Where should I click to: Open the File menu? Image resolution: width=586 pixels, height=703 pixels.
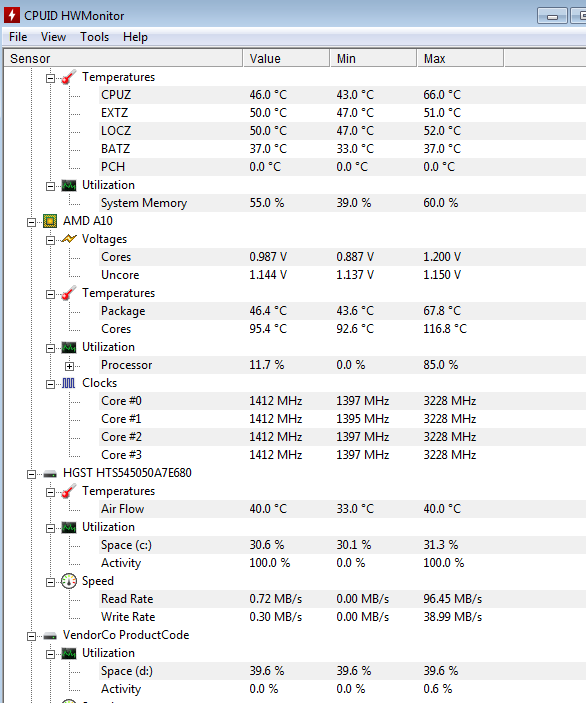coord(18,37)
